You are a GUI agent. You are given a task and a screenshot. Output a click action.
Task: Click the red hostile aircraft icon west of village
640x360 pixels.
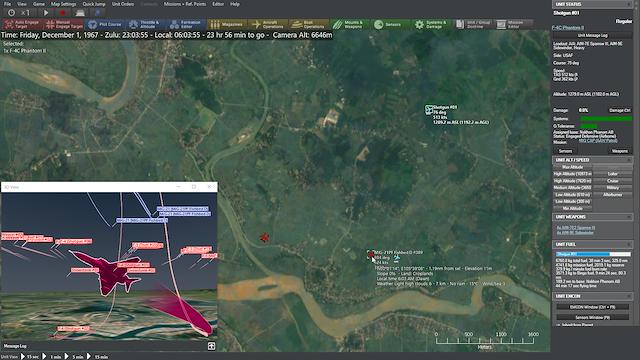(x=264, y=237)
